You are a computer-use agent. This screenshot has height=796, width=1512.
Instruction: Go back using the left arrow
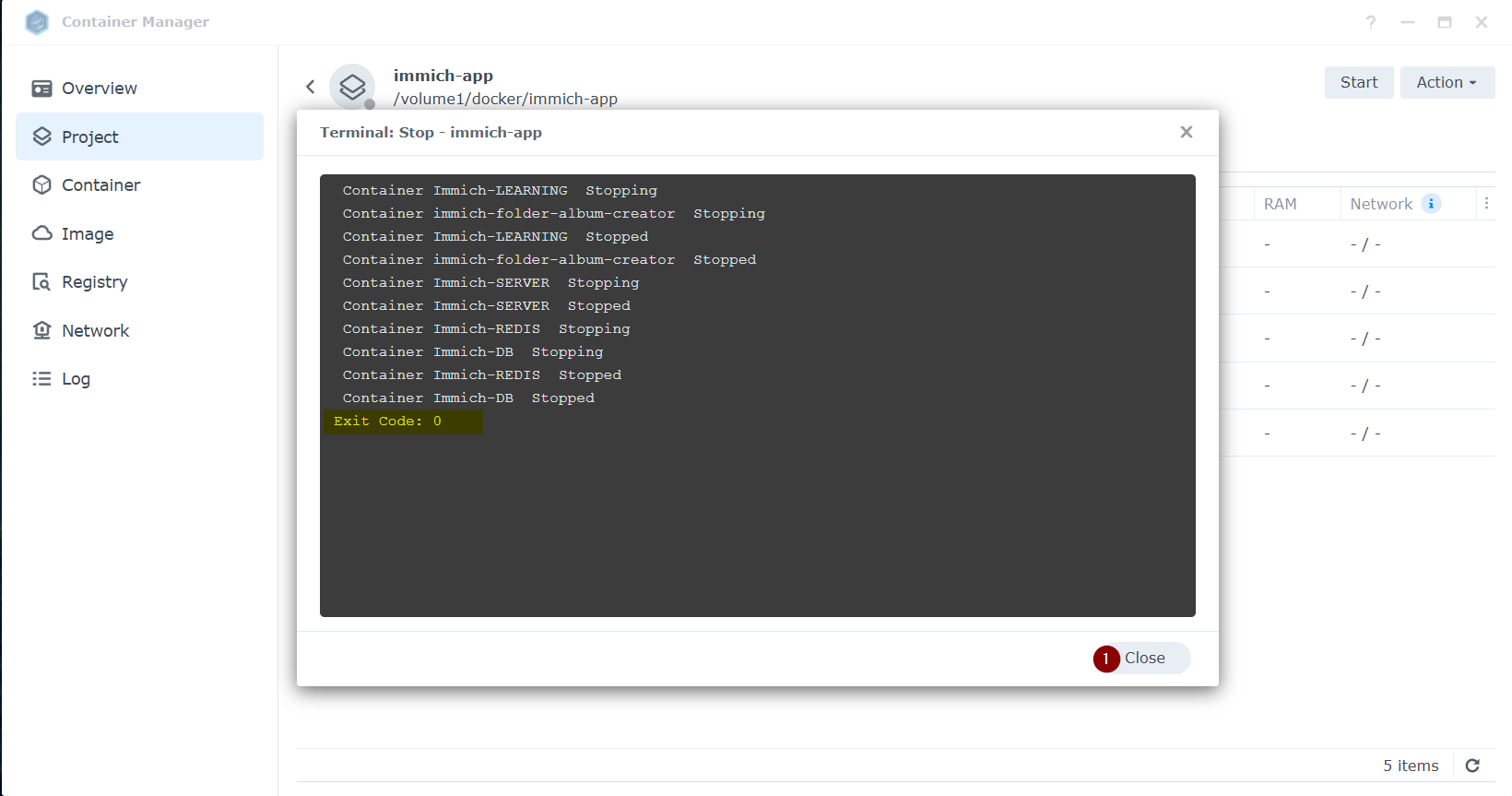(311, 87)
